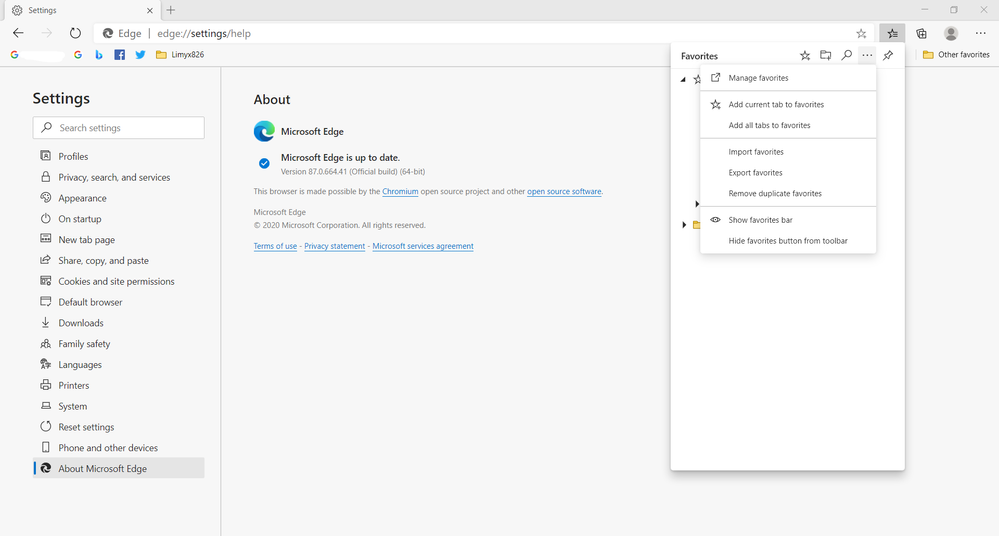The image size is (999, 536).
Task: Open the Collections toolbar icon
Action: pyautogui.click(x=921, y=34)
